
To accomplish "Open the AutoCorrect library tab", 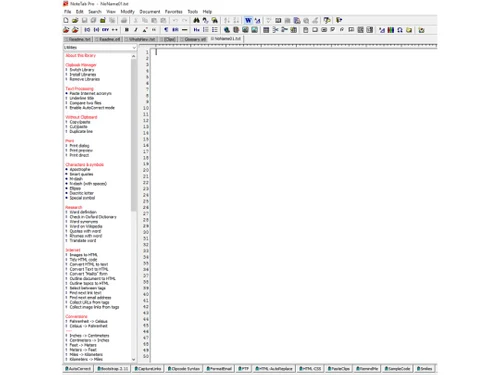I will [x=78, y=369].
